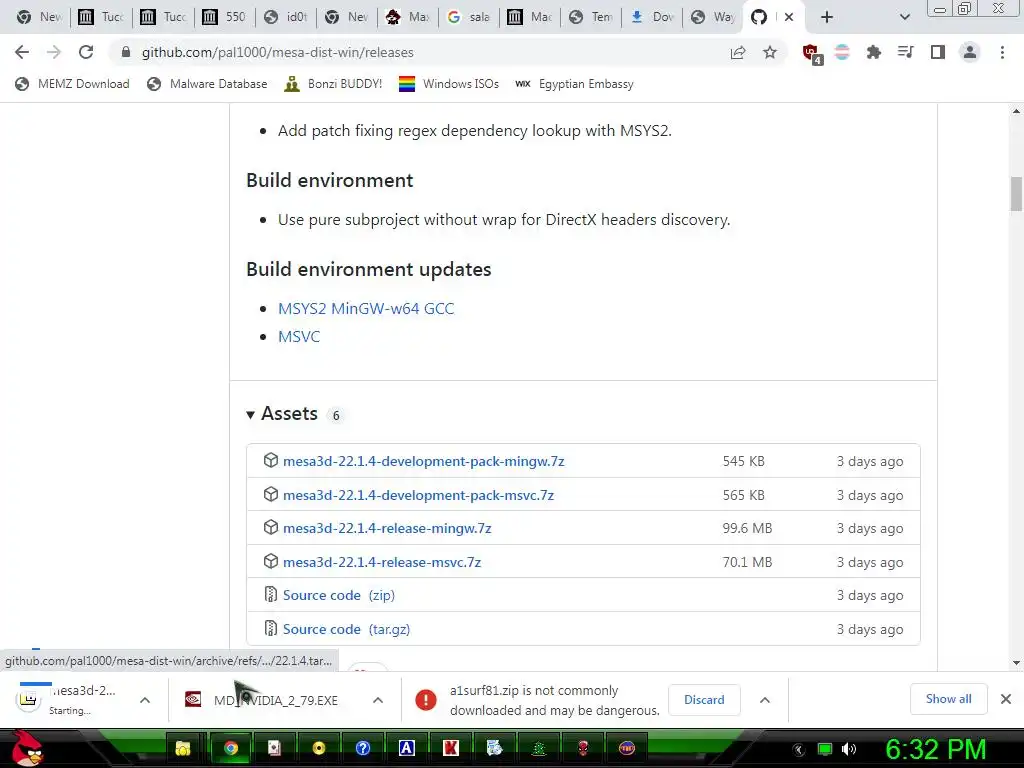Viewport: 1024px width, 768px height.
Task: Click the volume speaker tray icon
Action: point(849,749)
